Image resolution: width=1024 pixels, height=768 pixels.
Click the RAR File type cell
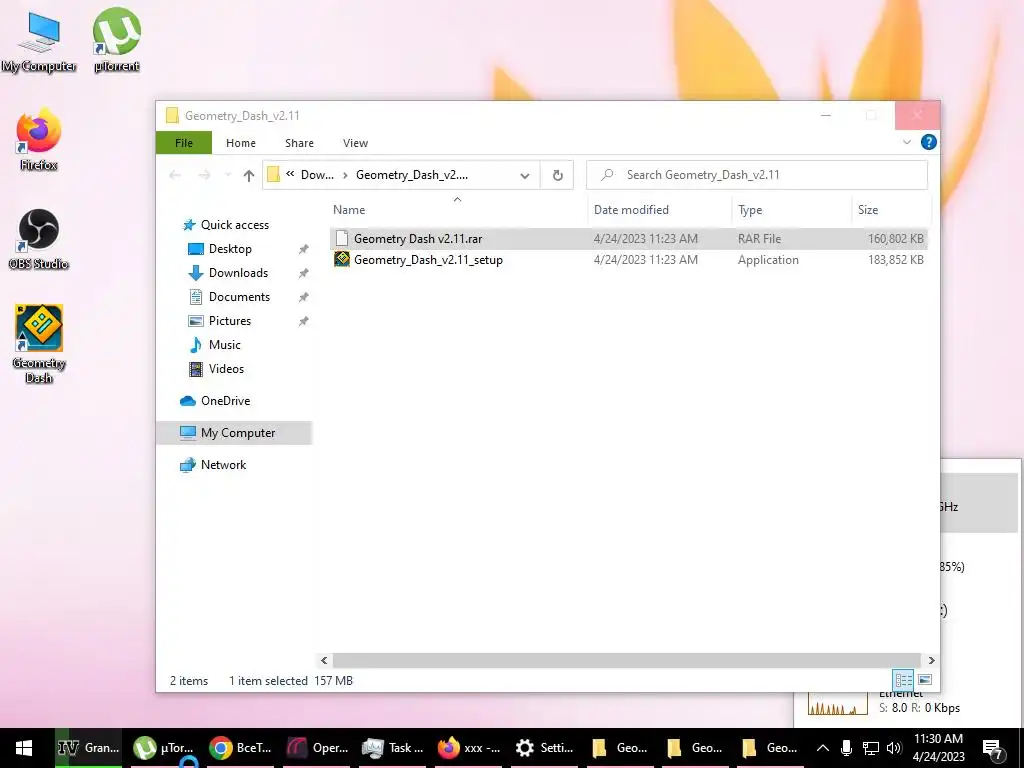[x=759, y=239]
